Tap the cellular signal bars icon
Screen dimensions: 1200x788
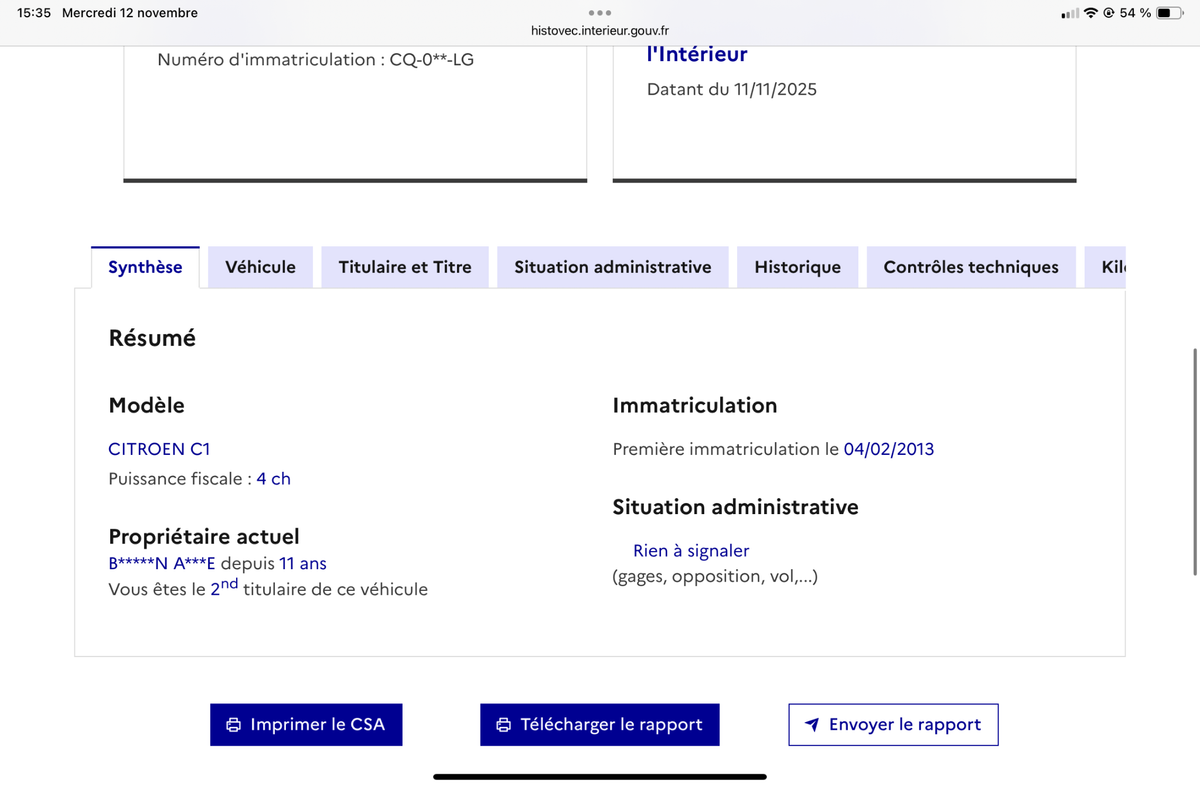click(x=1070, y=13)
